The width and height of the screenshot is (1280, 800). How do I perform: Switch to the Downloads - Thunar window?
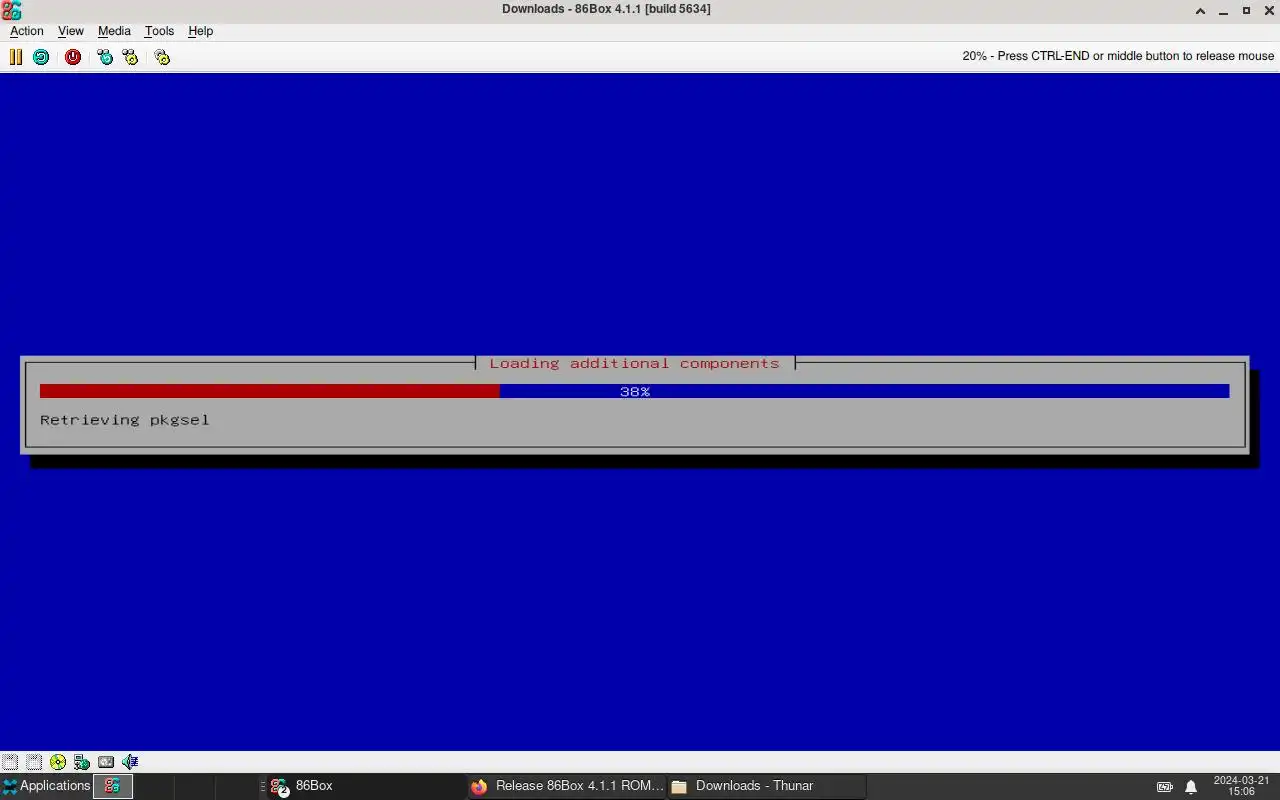(x=766, y=786)
